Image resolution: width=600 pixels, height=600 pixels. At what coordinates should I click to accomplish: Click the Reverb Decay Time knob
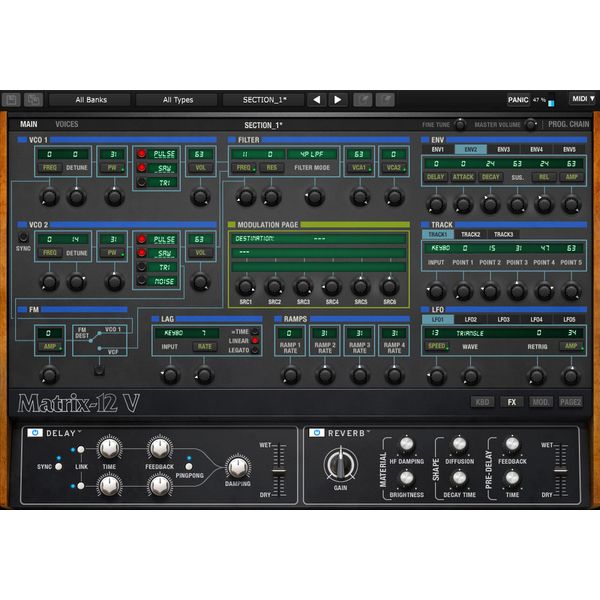point(459,478)
